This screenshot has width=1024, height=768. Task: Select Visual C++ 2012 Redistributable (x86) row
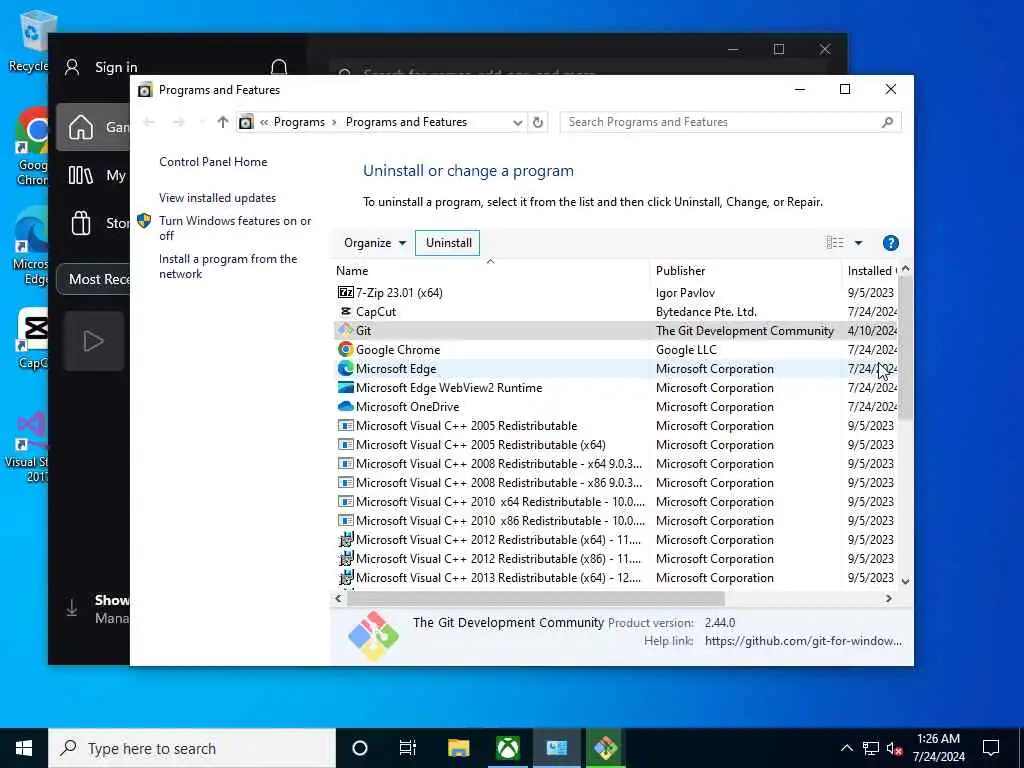tap(614, 558)
